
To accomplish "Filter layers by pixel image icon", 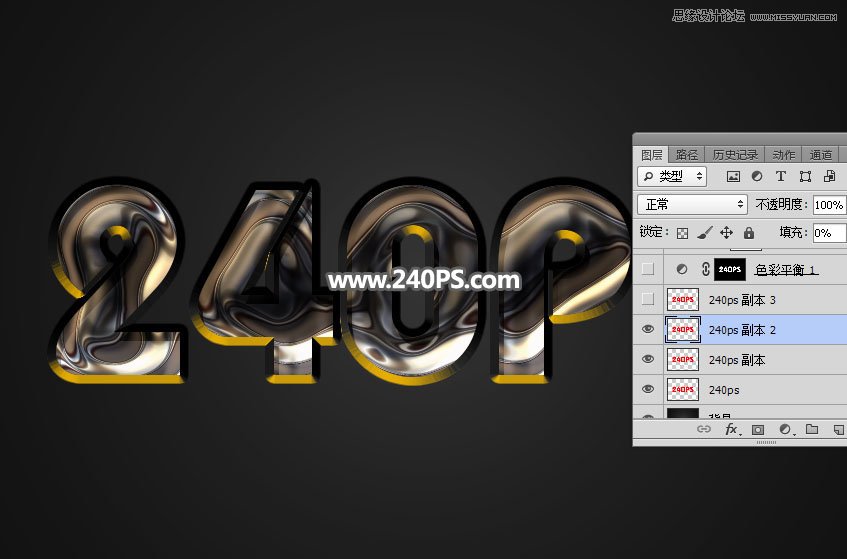I will (x=733, y=177).
